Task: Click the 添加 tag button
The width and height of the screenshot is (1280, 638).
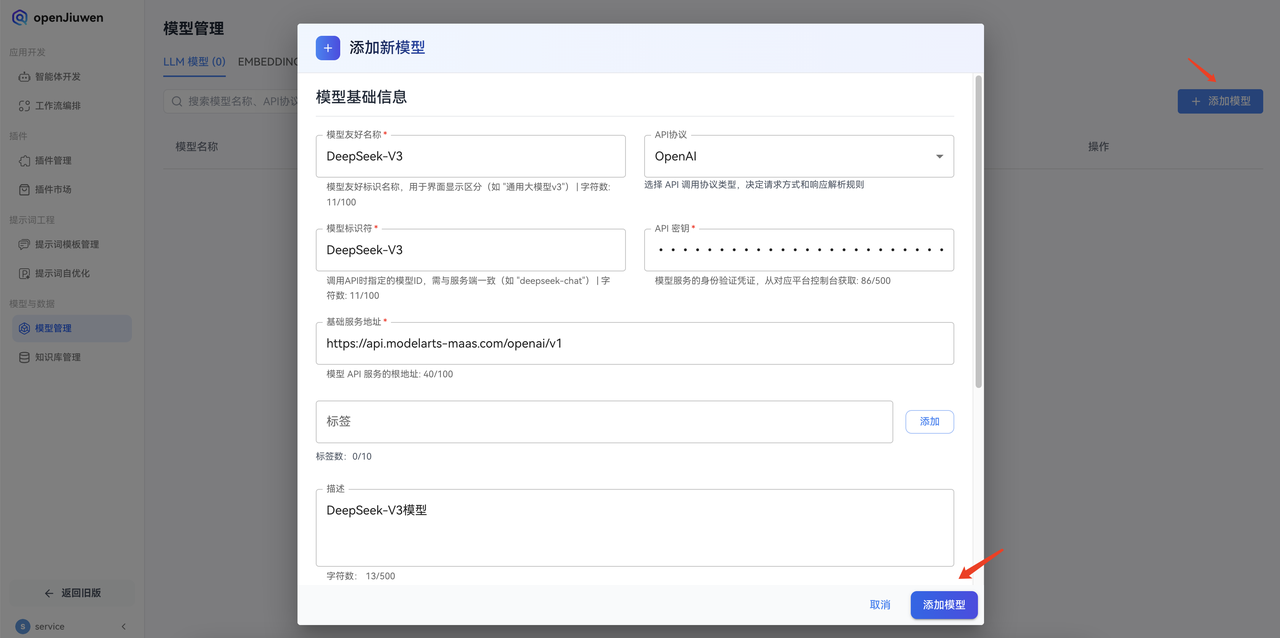Action: (x=929, y=422)
